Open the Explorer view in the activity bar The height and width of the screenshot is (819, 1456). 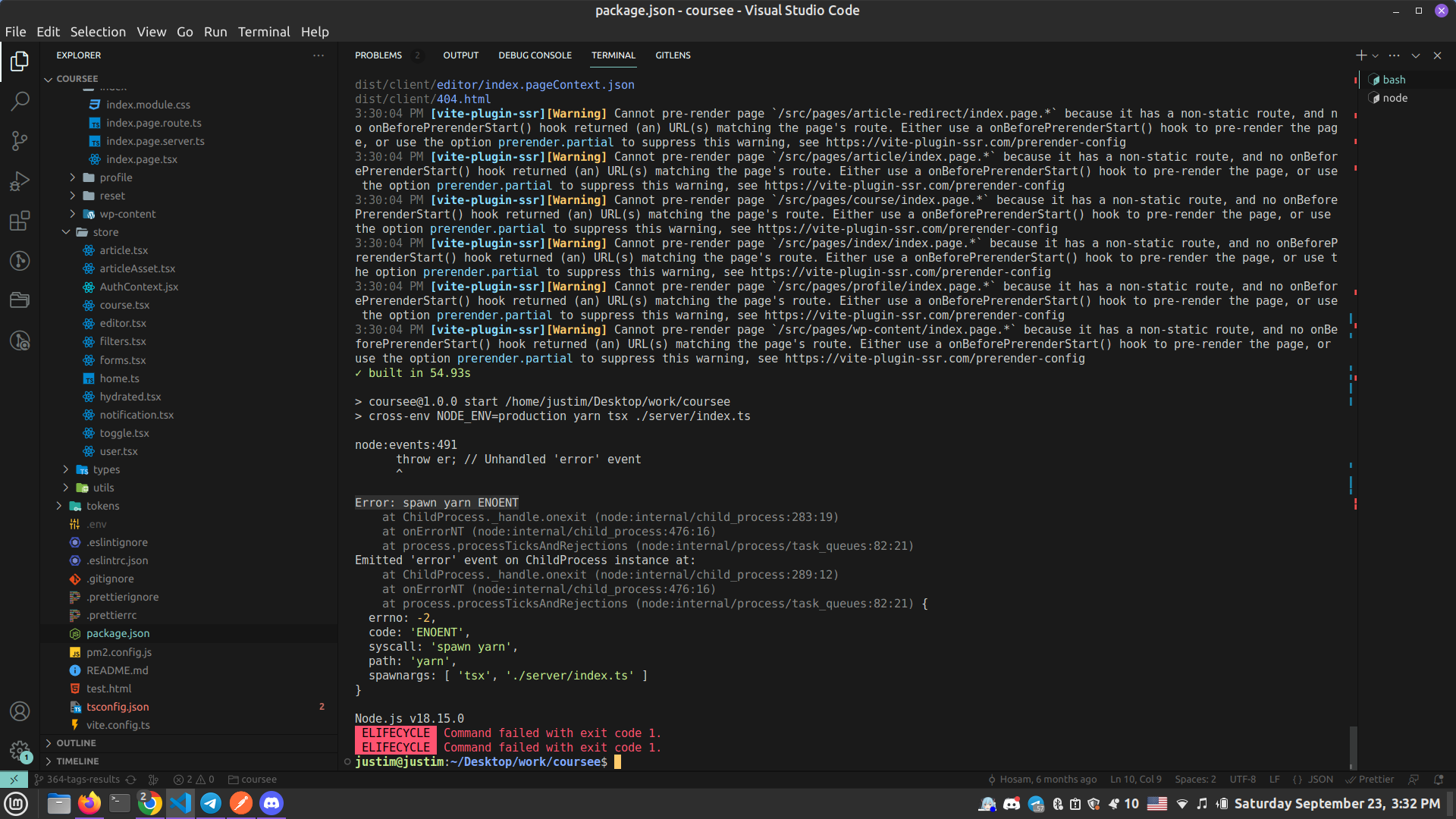(x=20, y=61)
